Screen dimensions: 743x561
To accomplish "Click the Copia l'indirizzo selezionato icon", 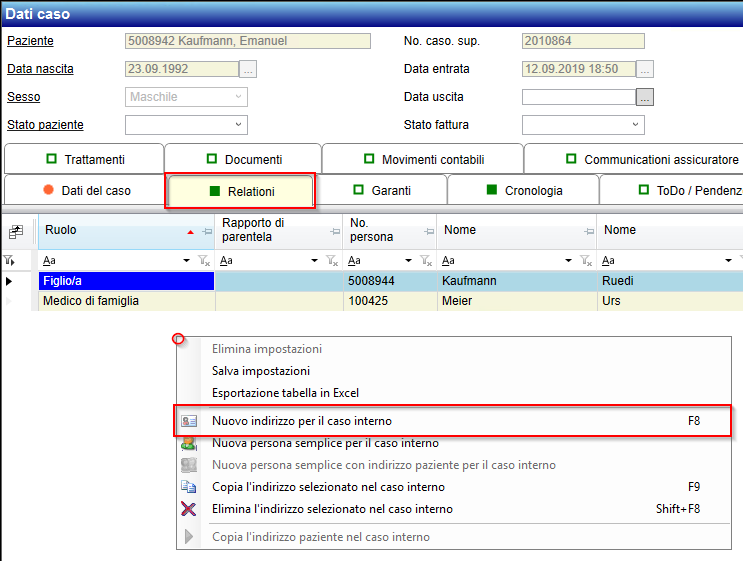I will (x=188, y=487).
